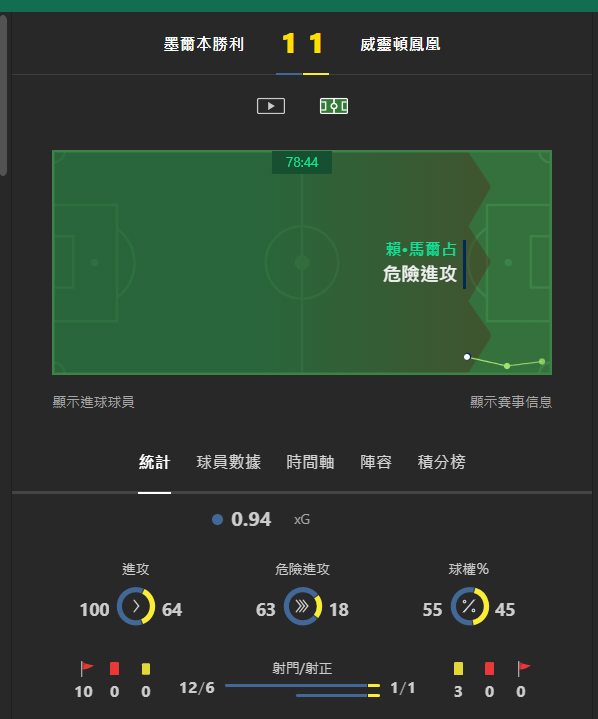Image resolution: width=598 pixels, height=719 pixels.
Task: Switch to the 陣容 lineup tab
Action: click(x=376, y=462)
